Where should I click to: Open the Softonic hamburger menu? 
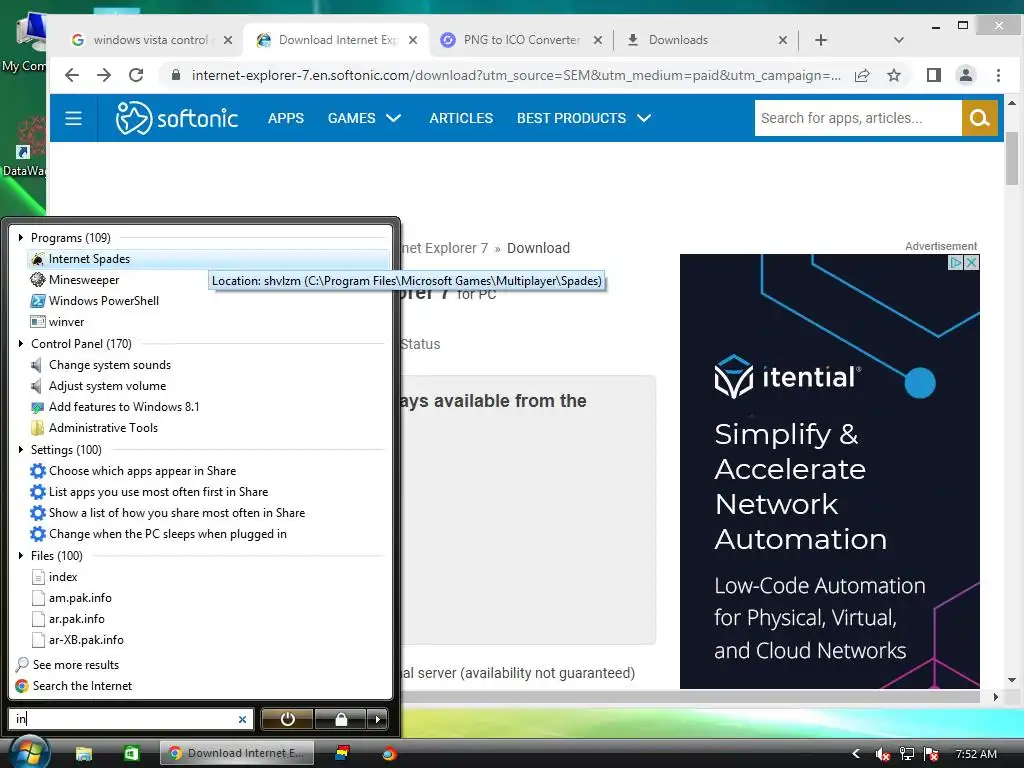[73, 118]
